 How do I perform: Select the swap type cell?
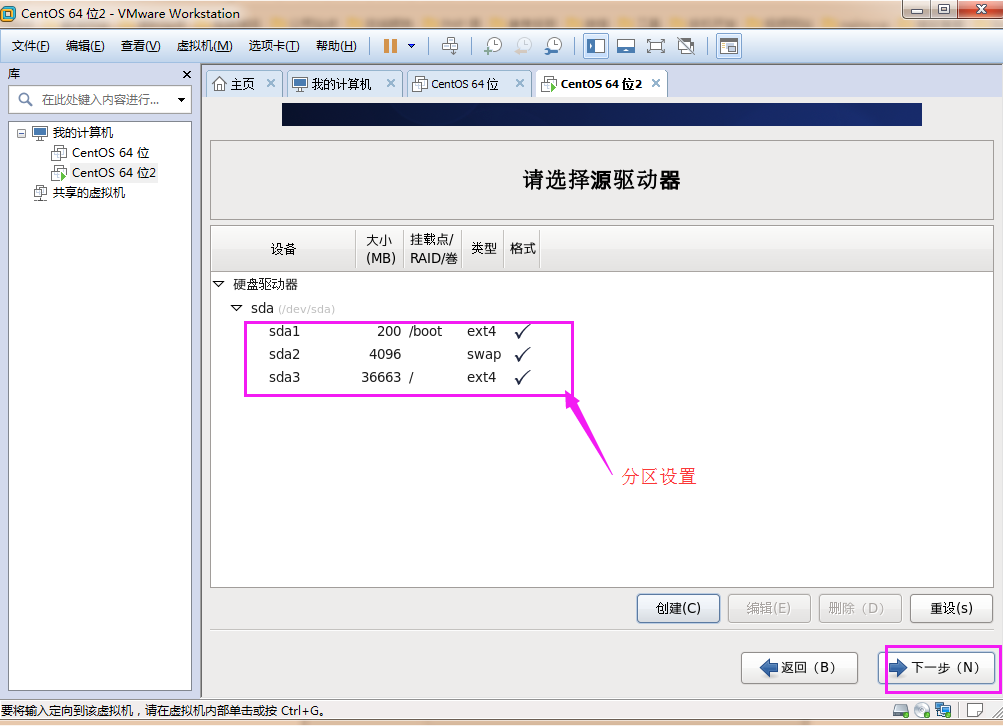[484, 354]
